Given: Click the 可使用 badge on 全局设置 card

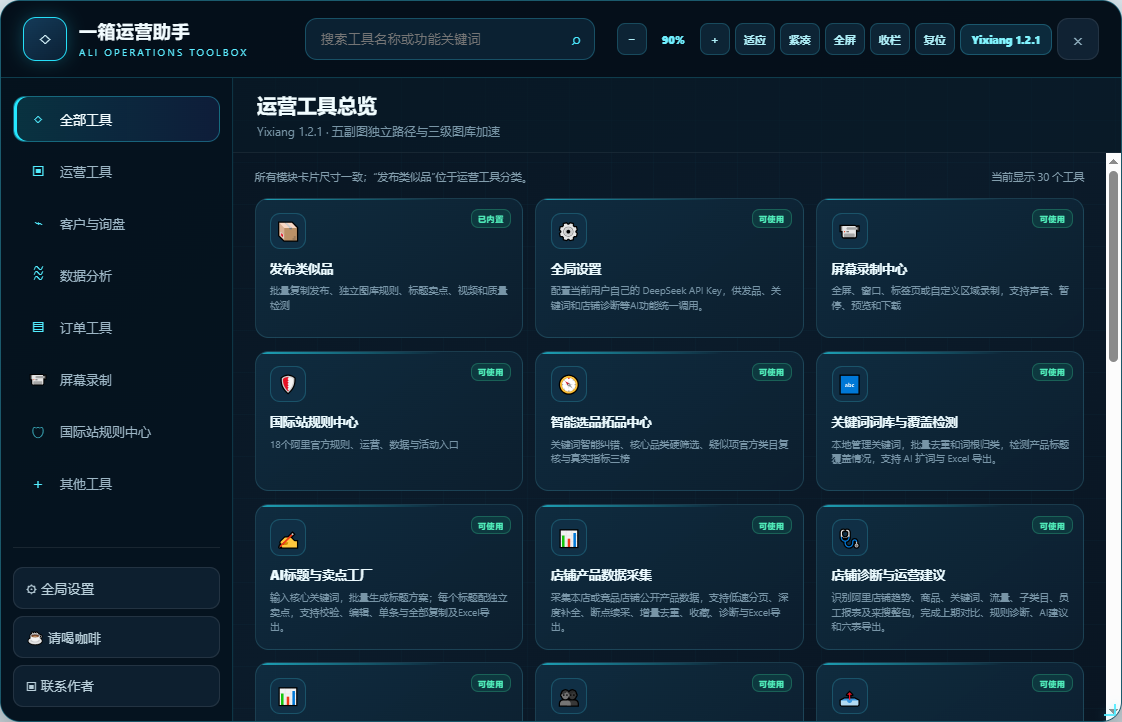Looking at the screenshot, I should (771, 219).
